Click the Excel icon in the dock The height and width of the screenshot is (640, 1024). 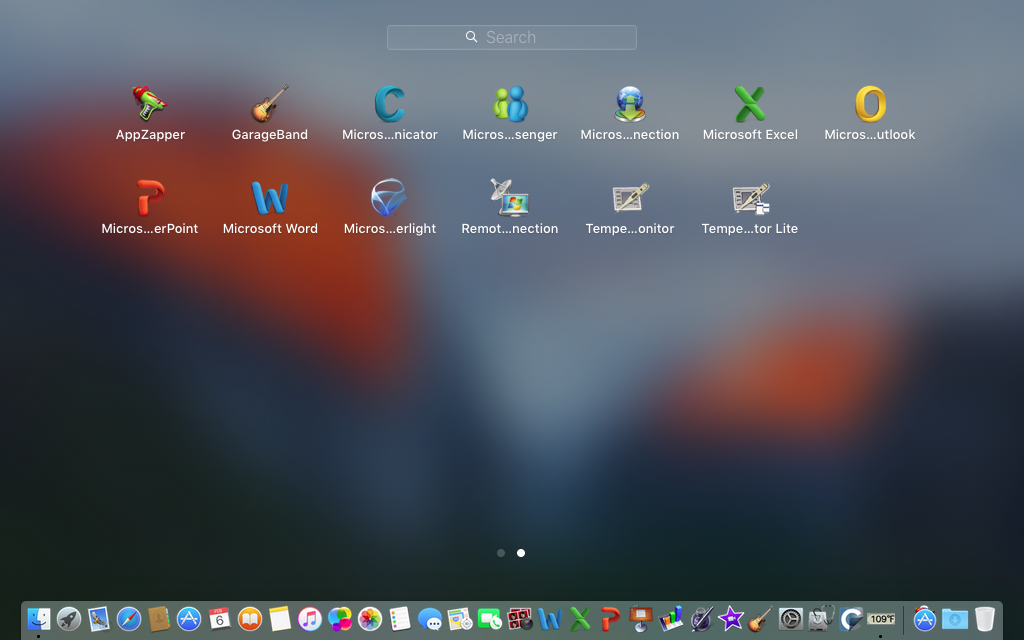580,618
